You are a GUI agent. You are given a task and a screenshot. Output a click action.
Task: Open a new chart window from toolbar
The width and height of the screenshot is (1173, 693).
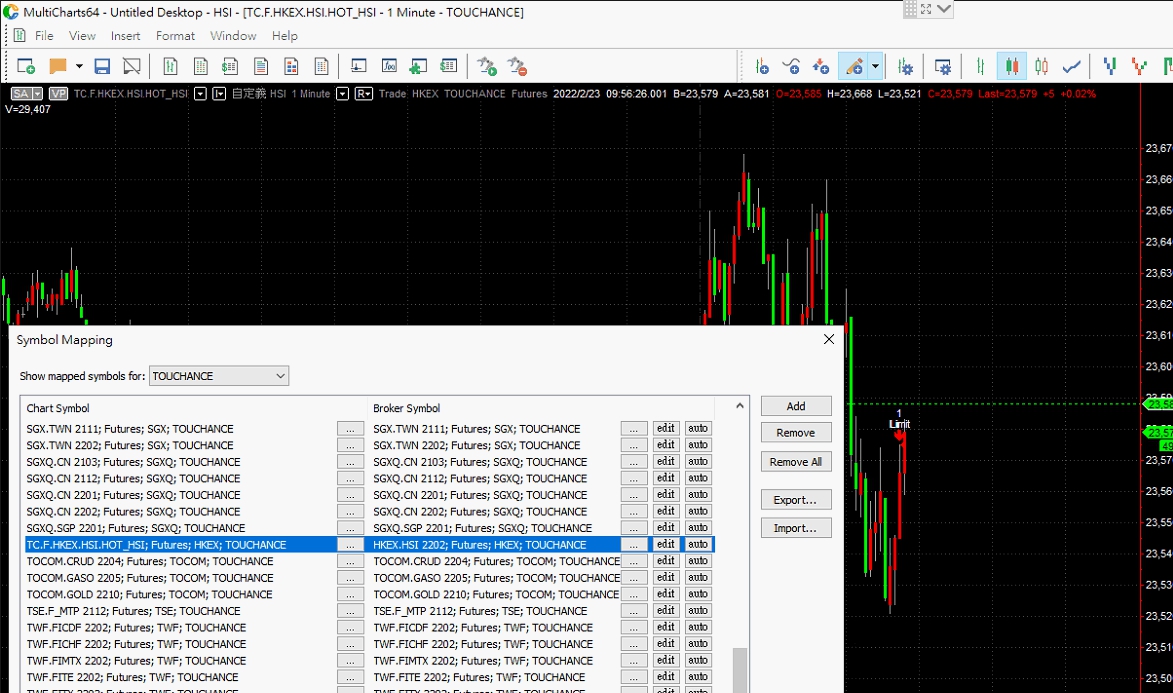point(25,67)
